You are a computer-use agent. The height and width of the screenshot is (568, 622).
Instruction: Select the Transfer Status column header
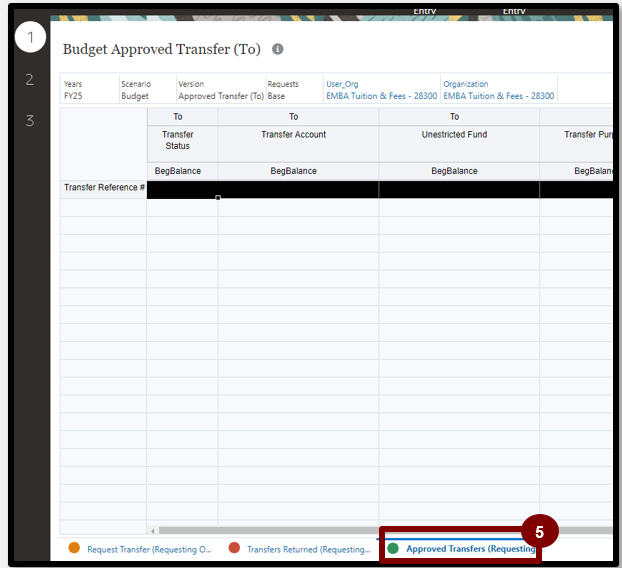point(178,140)
